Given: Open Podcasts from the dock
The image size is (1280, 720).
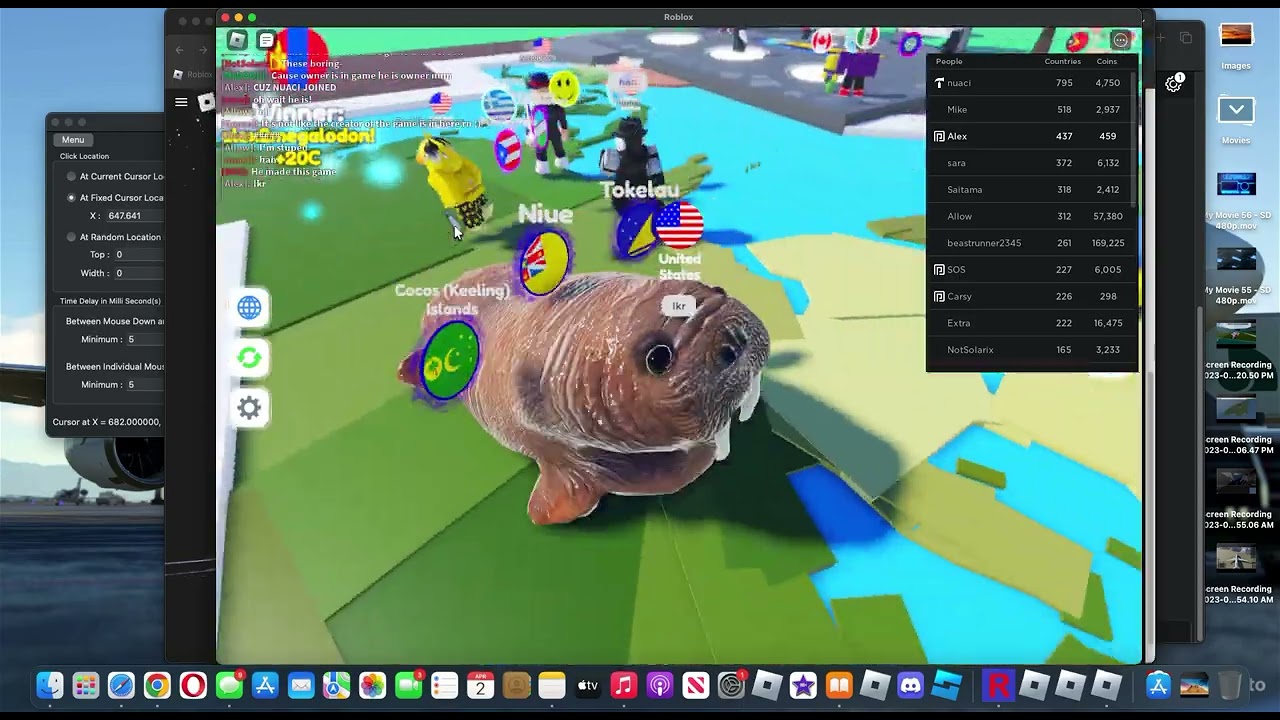Looking at the screenshot, I should point(659,685).
